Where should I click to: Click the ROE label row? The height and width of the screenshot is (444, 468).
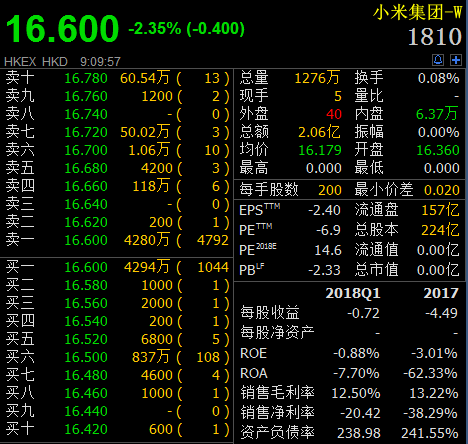[x=349, y=353]
